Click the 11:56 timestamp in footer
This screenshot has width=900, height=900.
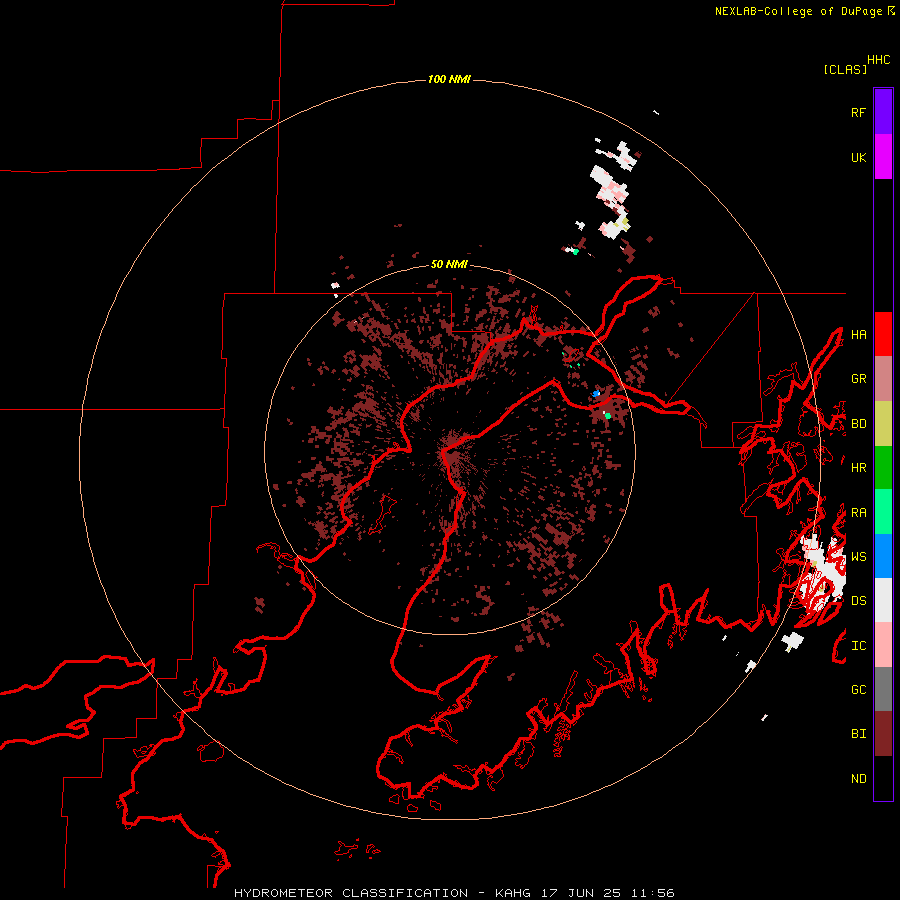point(652,893)
